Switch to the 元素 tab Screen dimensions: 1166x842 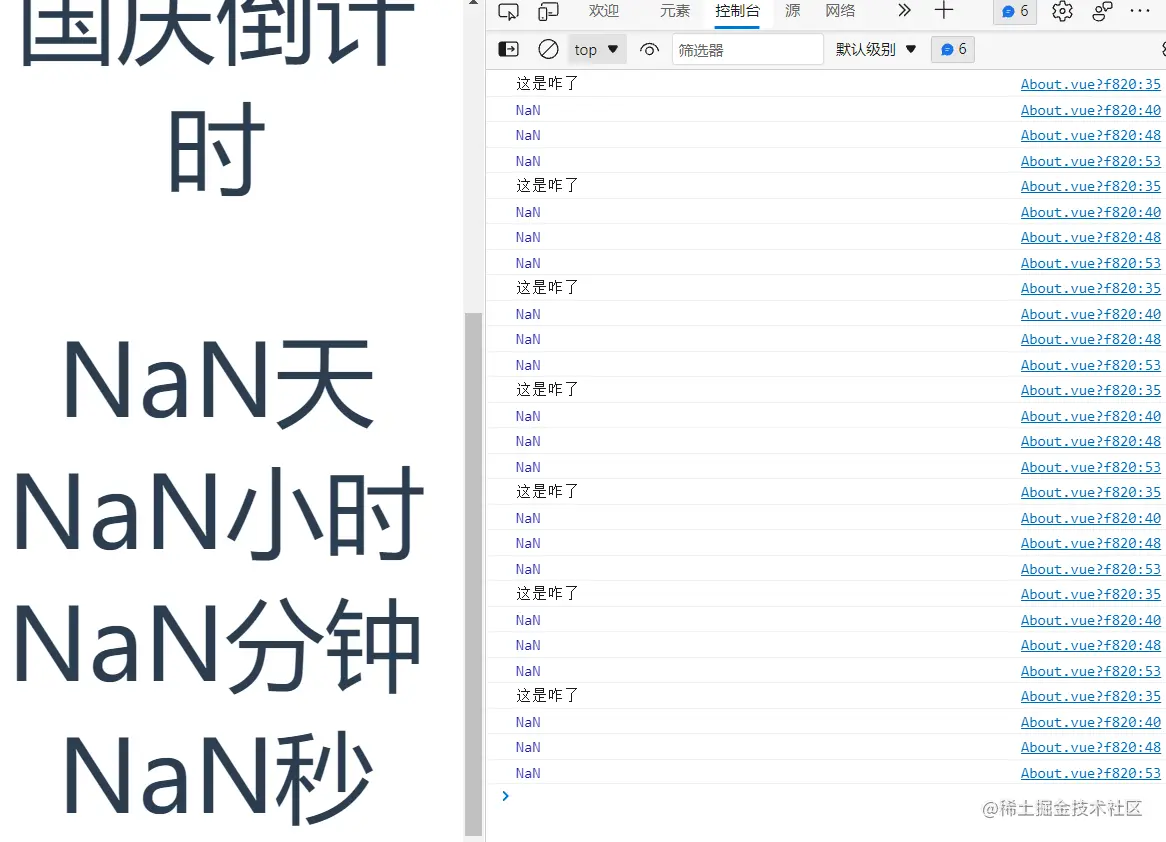tap(674, 11)
